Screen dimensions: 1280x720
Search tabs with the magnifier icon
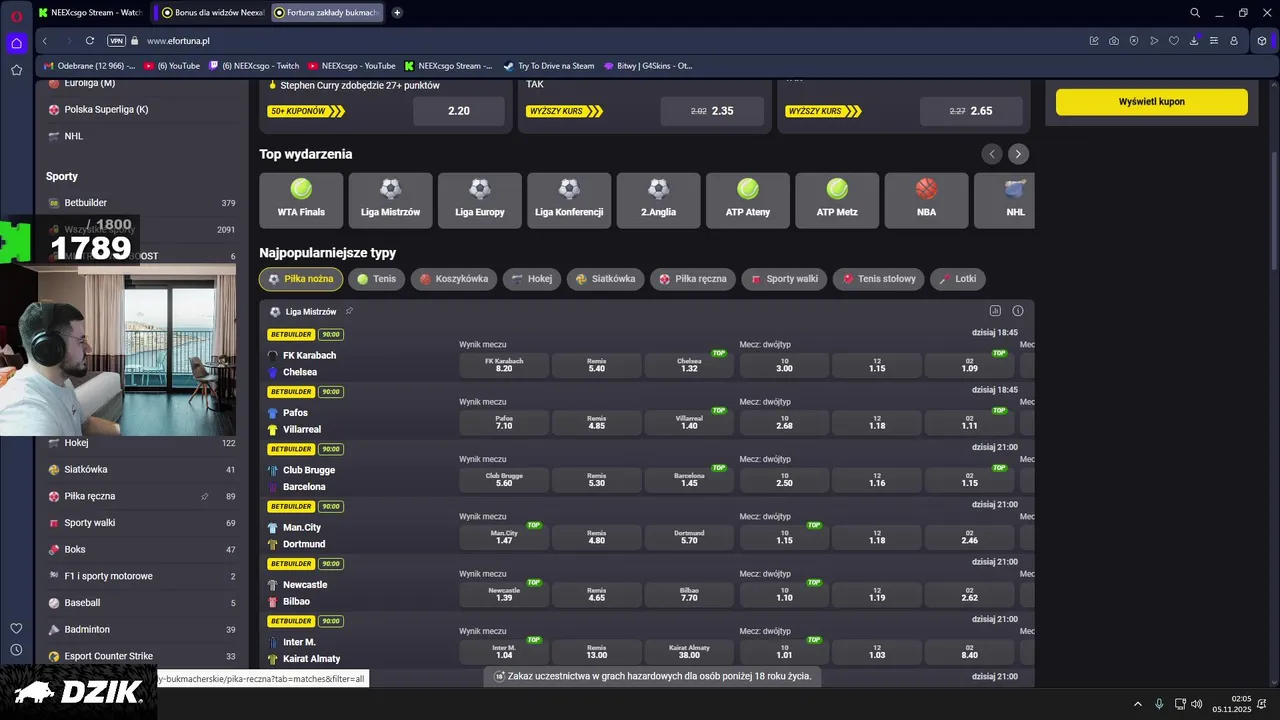(x=1195, y=13)
